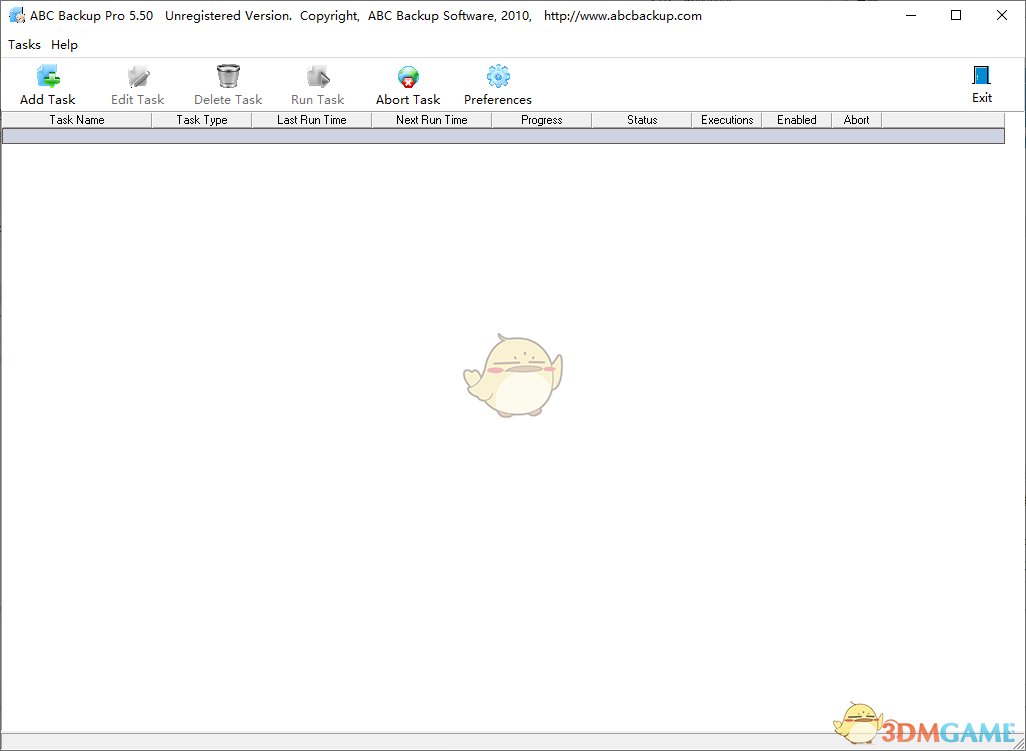1026x751 pixels.
Task: Click the Abort column header
Action: pyautogui.click(x=856, y=119)
